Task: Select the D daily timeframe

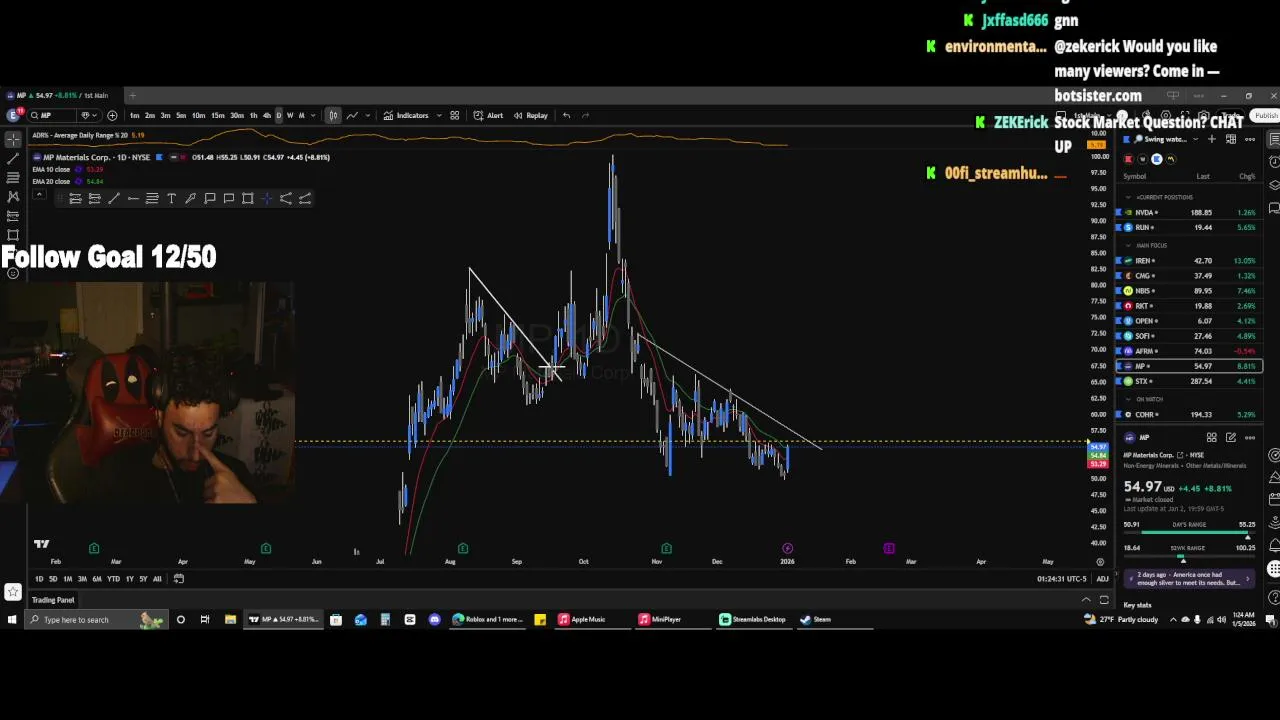Action: 278,115
